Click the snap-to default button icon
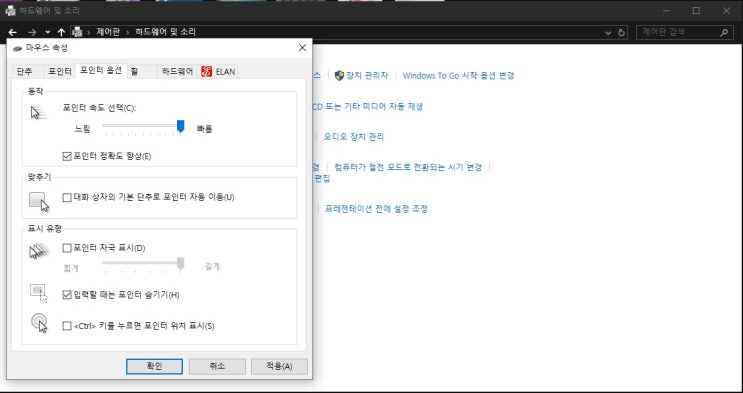 [39, 201]
